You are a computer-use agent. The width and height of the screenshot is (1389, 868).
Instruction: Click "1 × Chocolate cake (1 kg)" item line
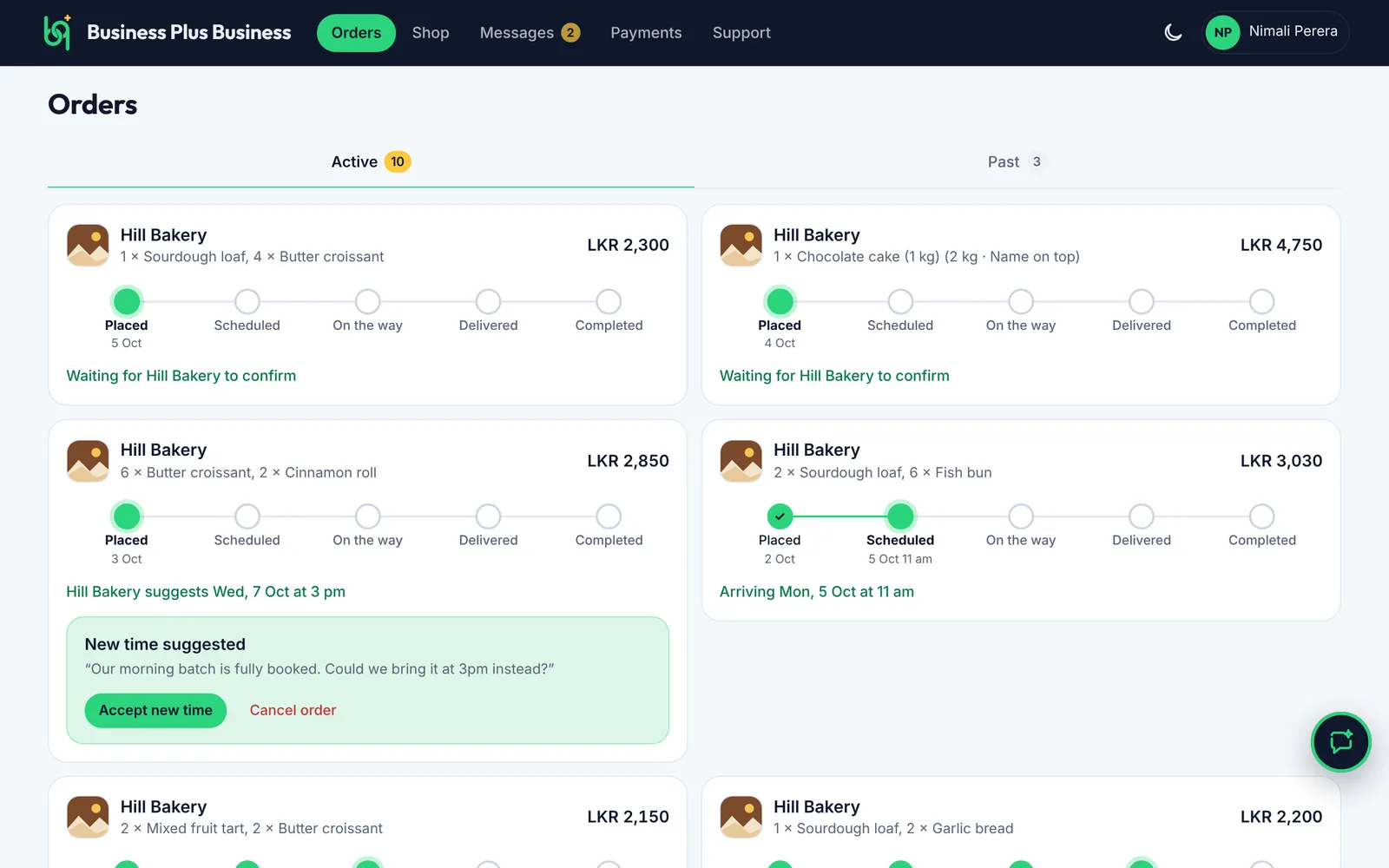926,257
